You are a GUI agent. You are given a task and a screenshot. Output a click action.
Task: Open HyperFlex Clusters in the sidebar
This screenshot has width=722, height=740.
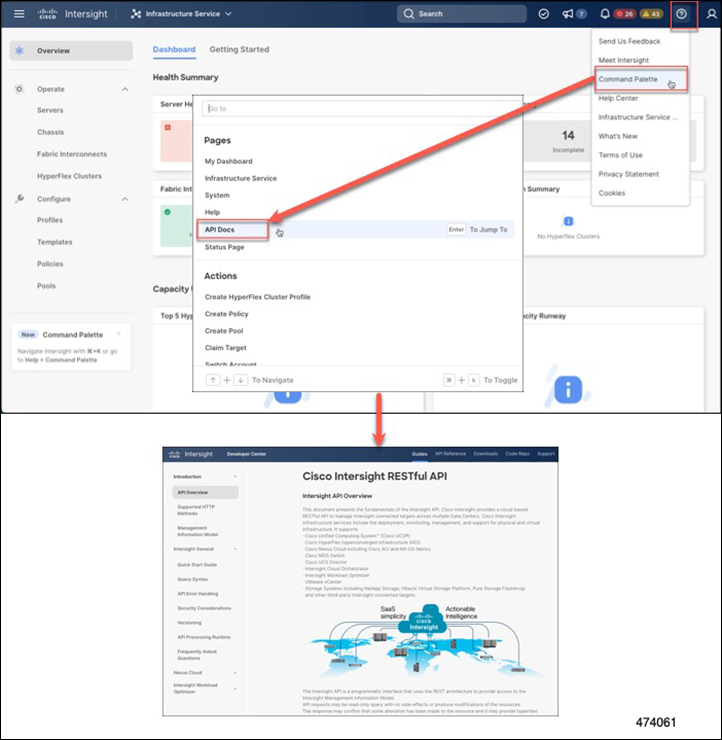(x=69, y=176)
